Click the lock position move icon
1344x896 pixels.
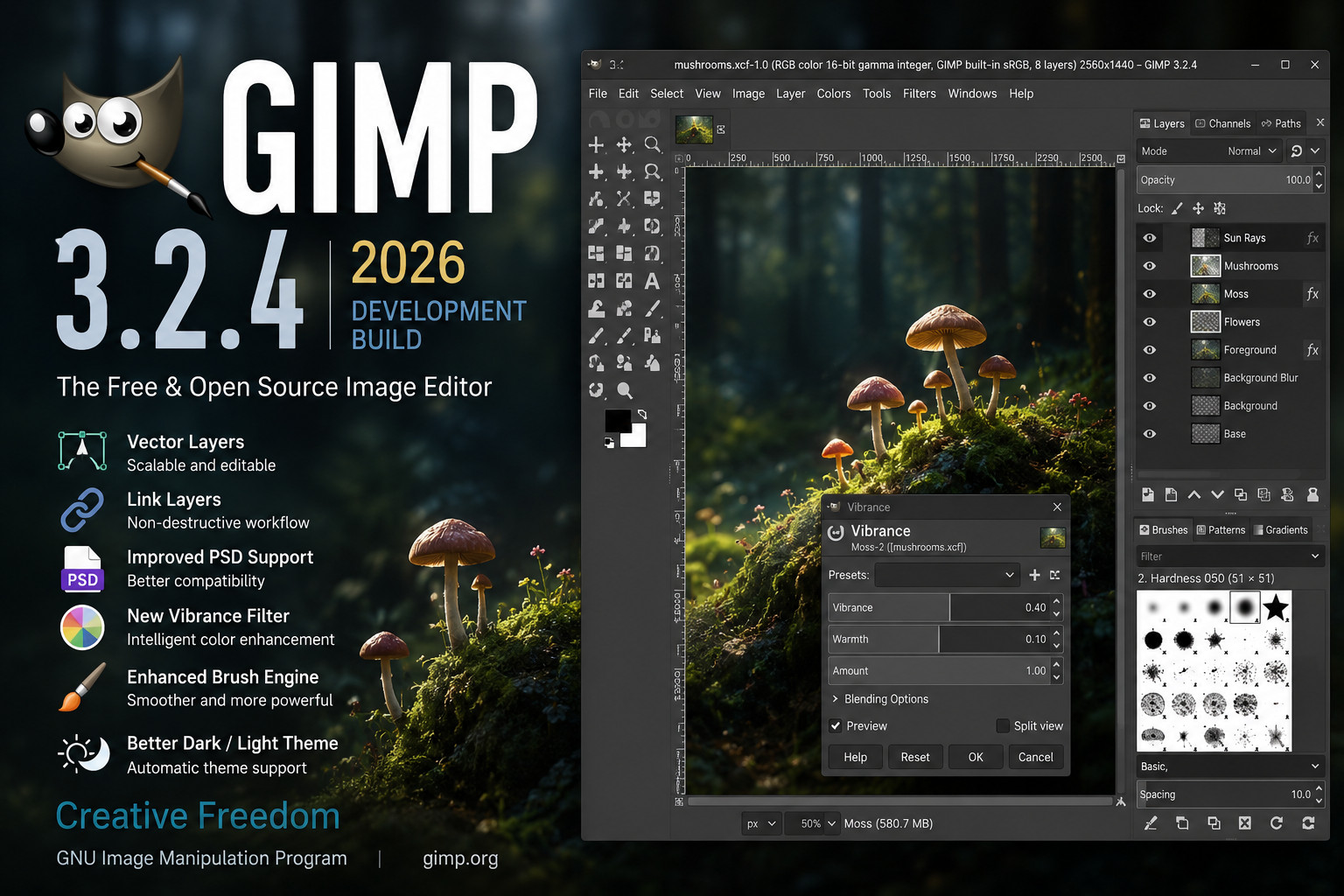click(x=1198, y=208)
